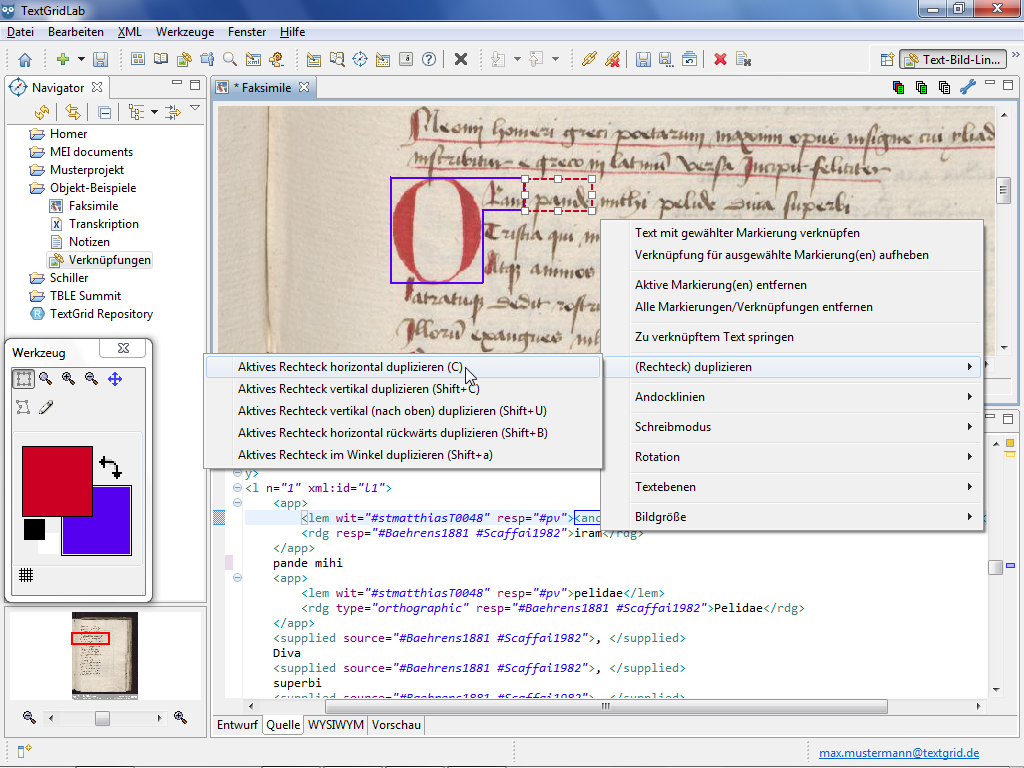Toggle Link with Editor arrows in Navigator

click(72, 112)
